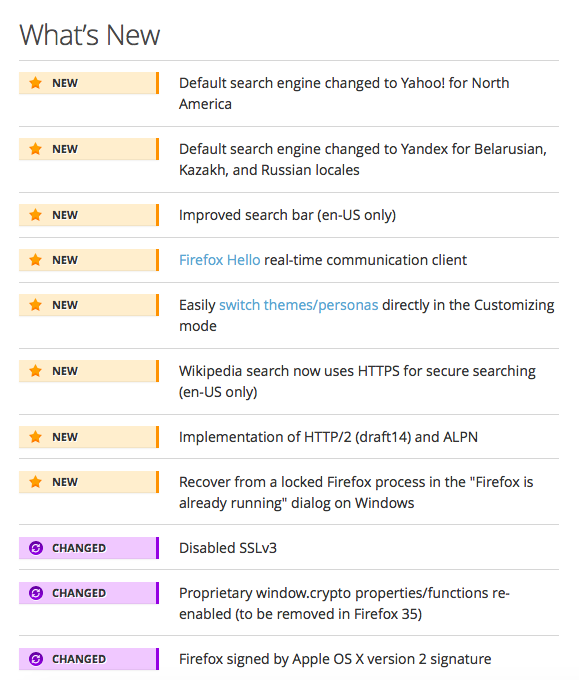Click the star icon next to Improved search bar
Screen dimensions: 579x680
pyautogui.click(x=36, y=215)
